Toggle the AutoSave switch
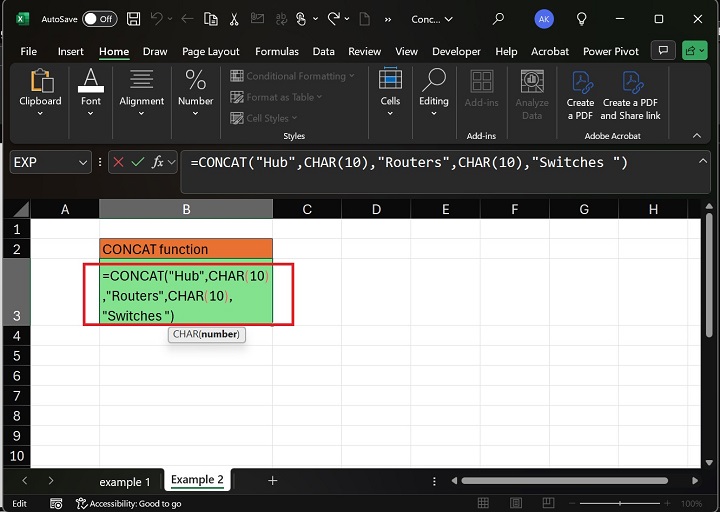This screenshot has width=720, height=512. pyautogui.click(x=98, y=19)
